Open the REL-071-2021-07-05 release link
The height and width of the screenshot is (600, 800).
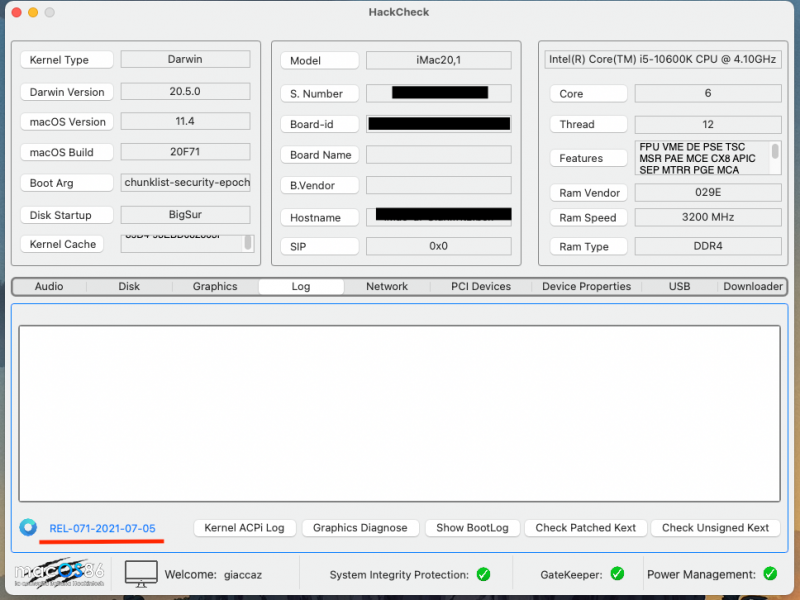point(102,528)
